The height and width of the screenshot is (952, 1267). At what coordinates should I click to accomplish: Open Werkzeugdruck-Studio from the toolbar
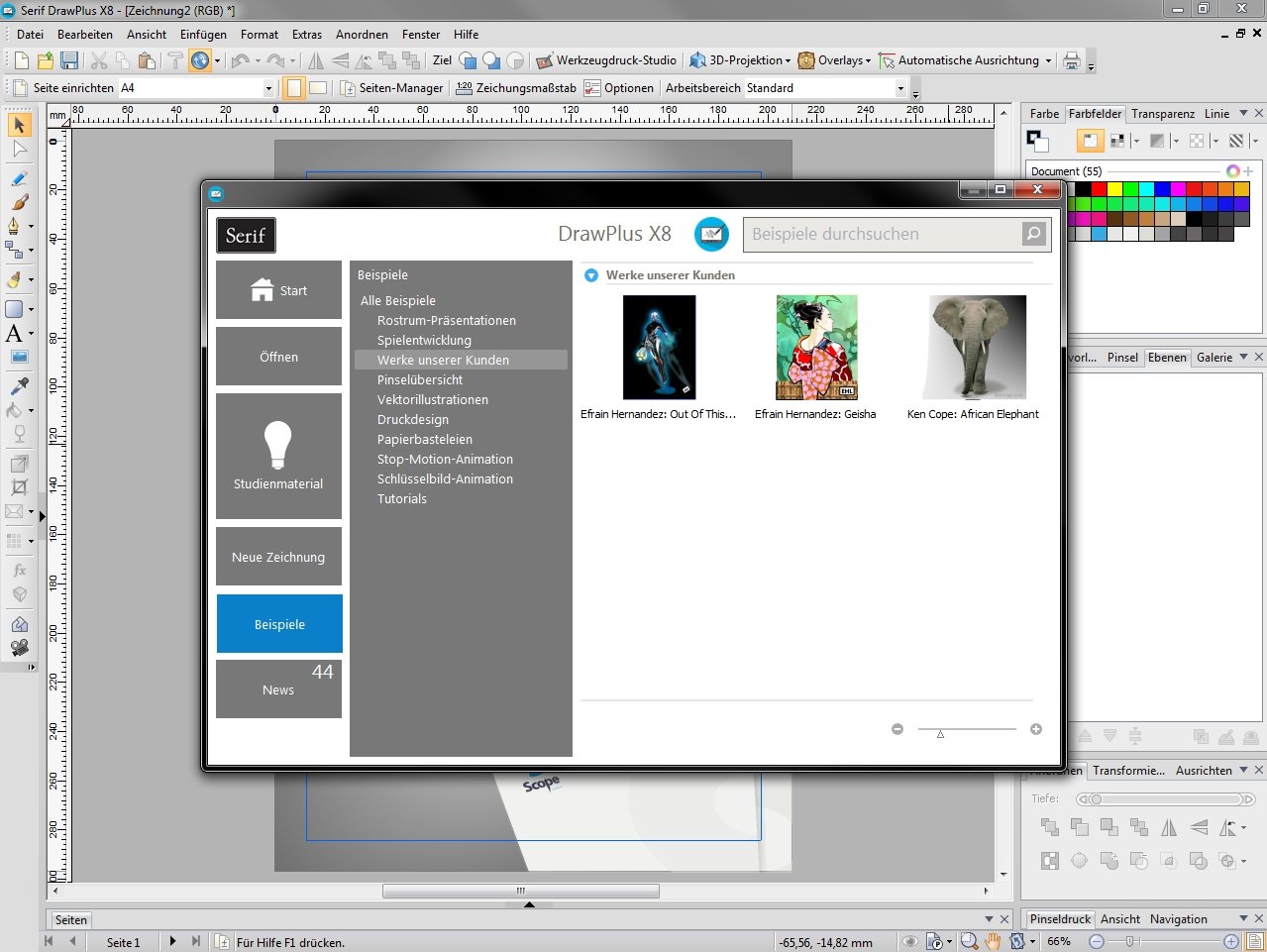tap(606, 60)
